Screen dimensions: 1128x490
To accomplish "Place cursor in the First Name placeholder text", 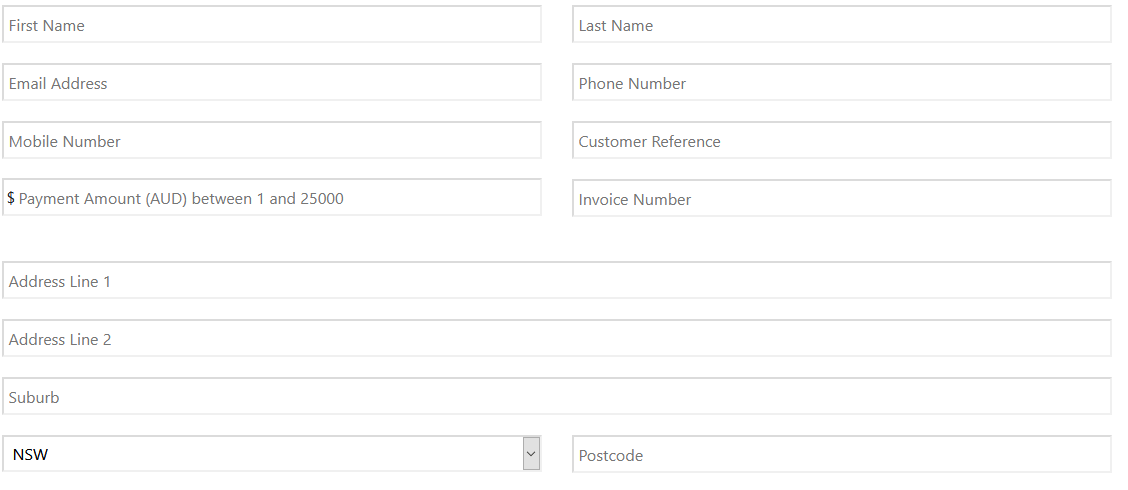I will [x=47, y=26].
